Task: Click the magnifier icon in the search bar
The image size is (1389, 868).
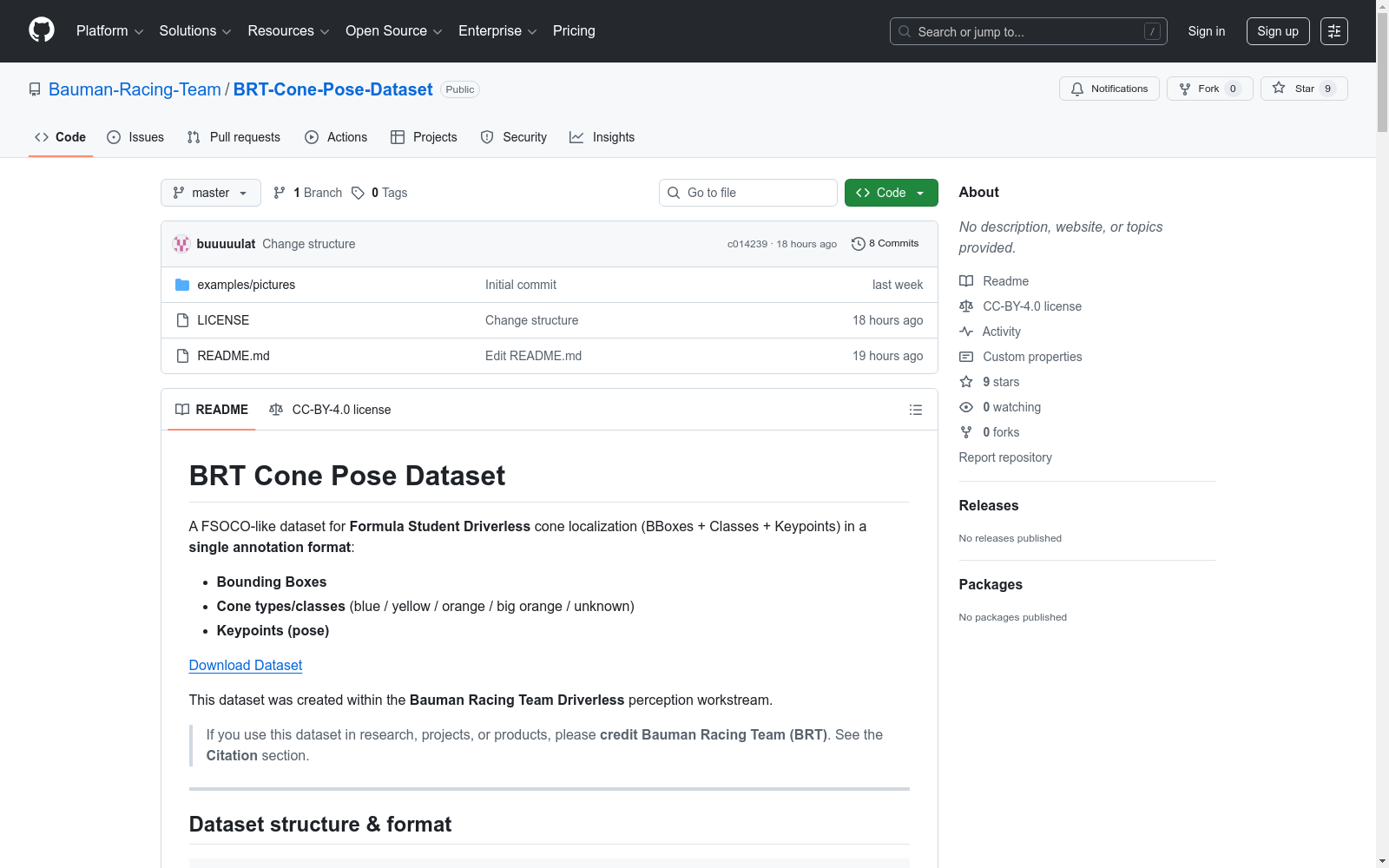Action: tap(905, 31)
